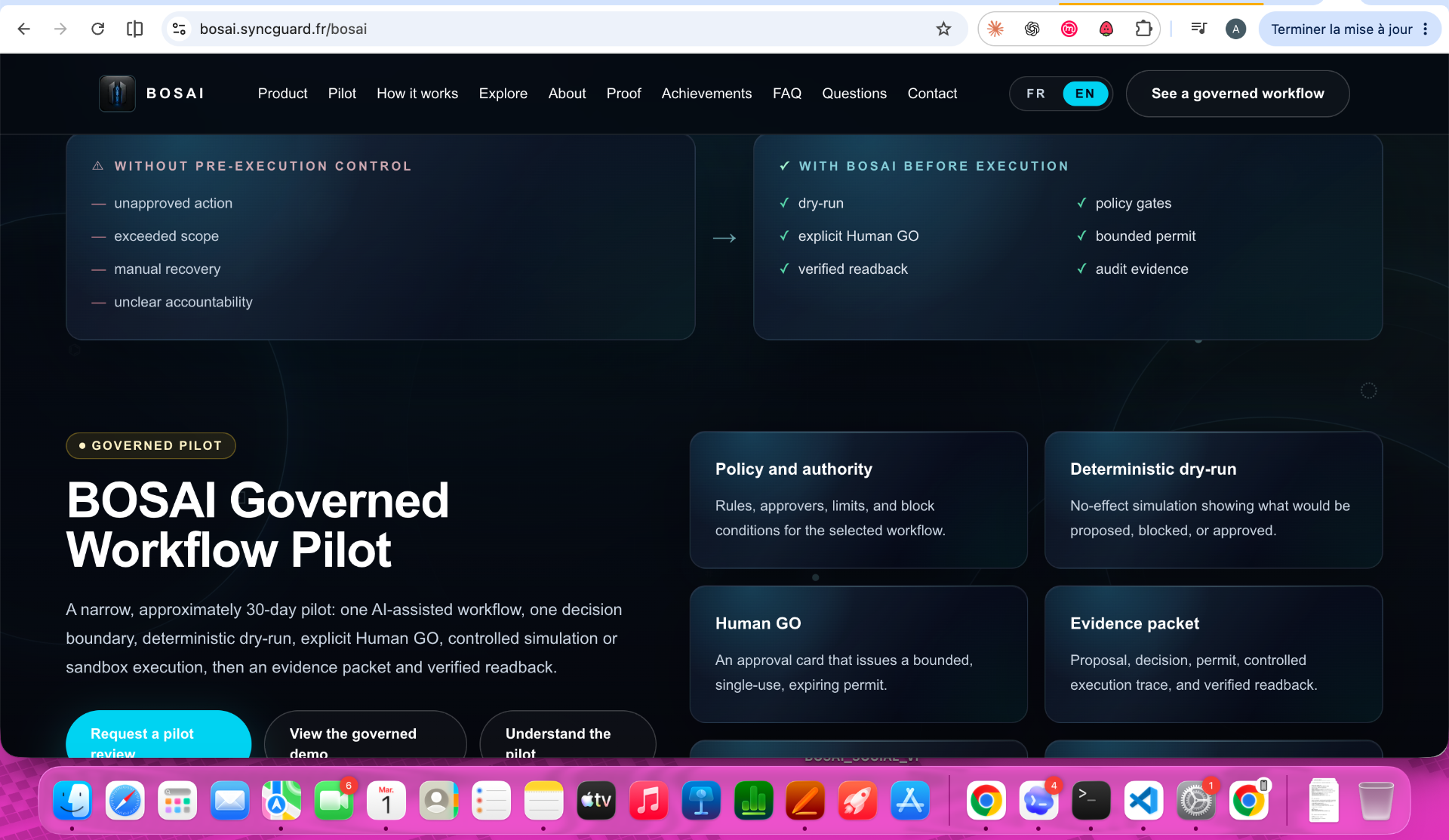1449x840 pixels.
Task: Open the Chrome three-dot menu
Action: (x=1425, y=29)
